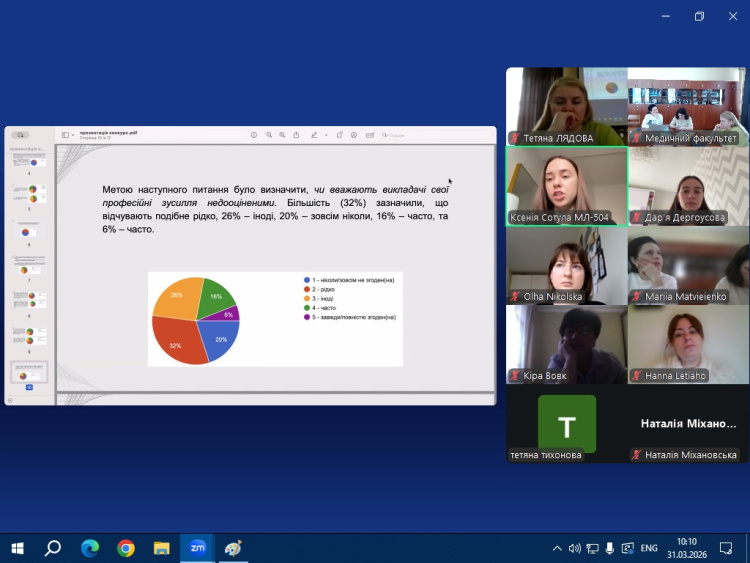Open Google Chrome from the taskbar
The width and height of the screenshot is (750, 563).
tap(125, 548)
